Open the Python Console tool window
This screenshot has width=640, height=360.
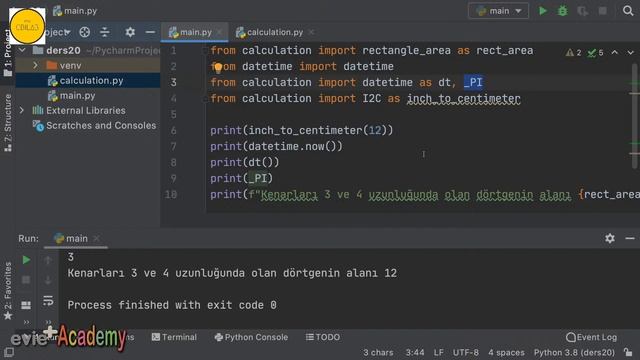(x=251, y=337)
